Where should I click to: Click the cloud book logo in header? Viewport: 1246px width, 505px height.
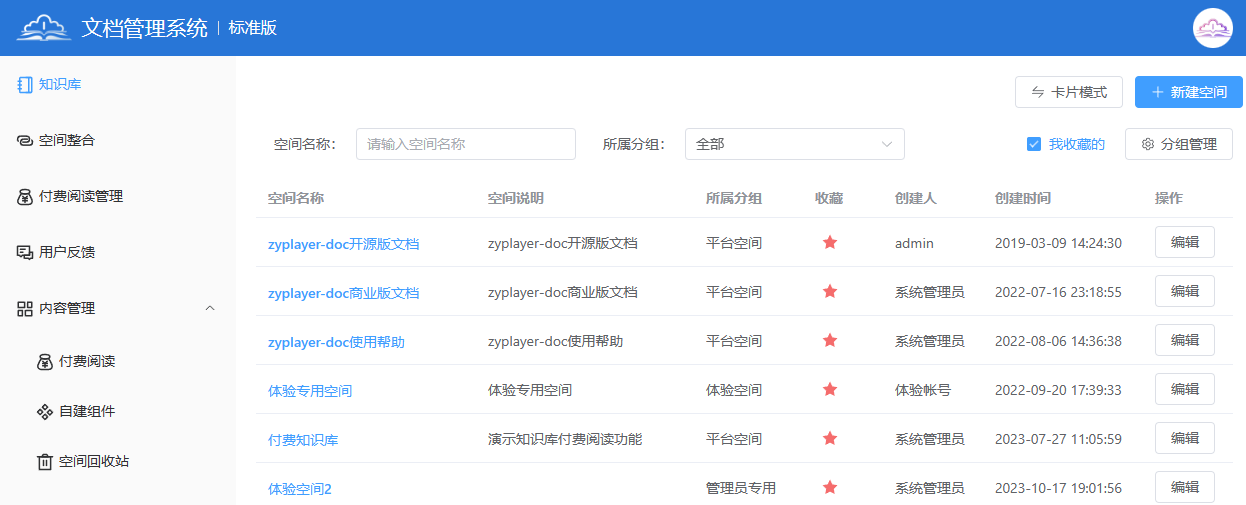pyautogui.click(x=44, y=27)
